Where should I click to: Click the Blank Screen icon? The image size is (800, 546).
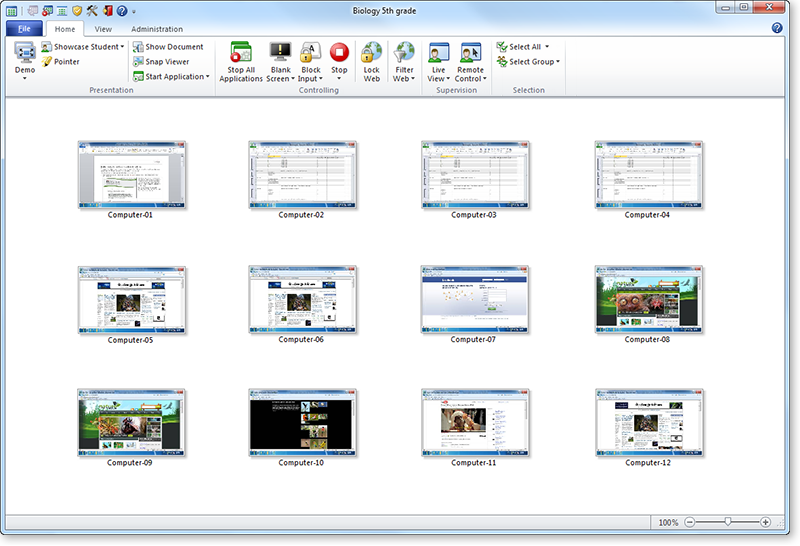tap(280, 54)
